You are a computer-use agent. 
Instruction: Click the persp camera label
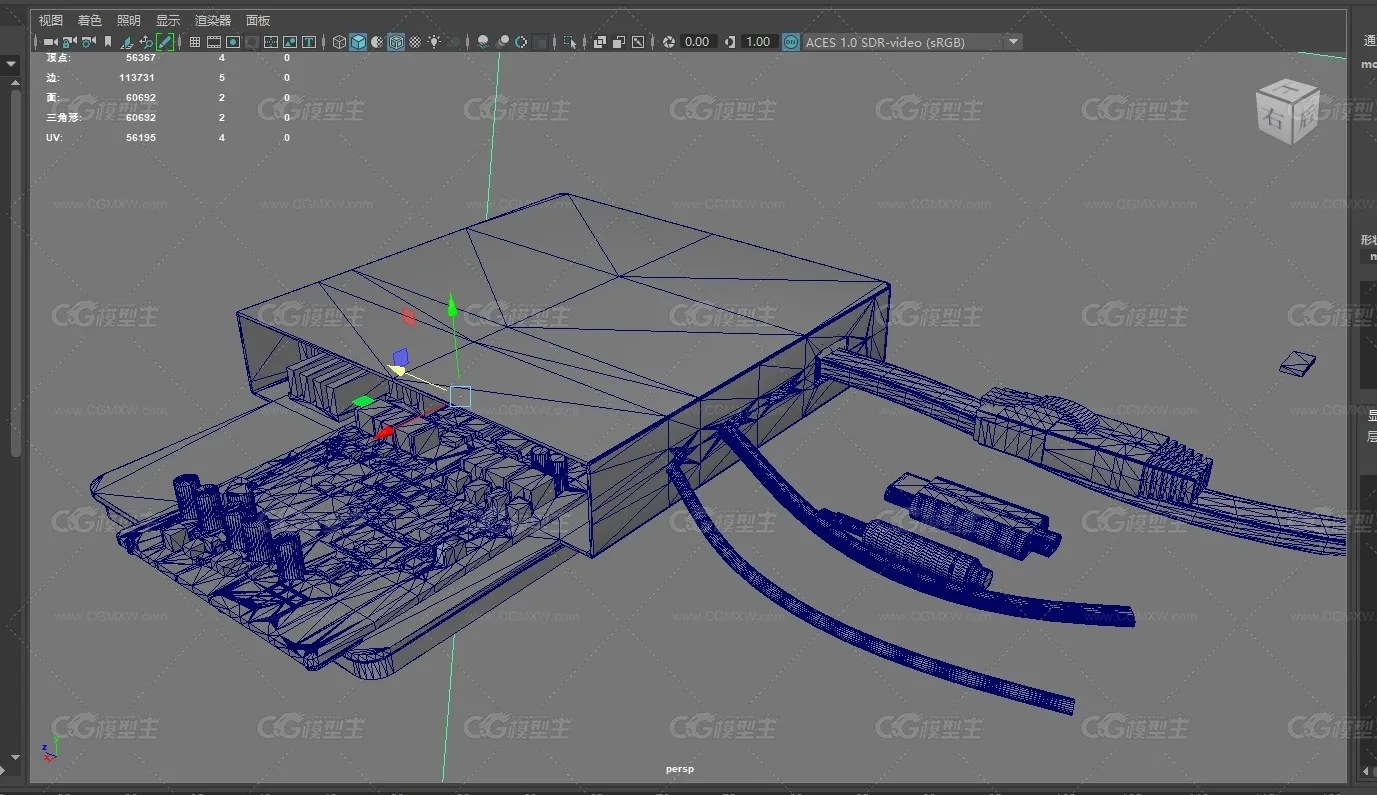click(x=680, y=769)
